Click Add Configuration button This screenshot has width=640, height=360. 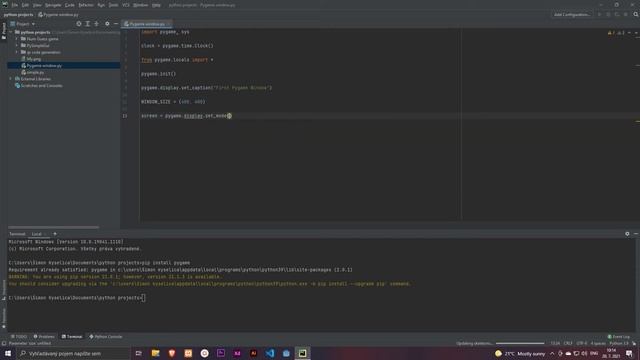(x=572, y=15)
